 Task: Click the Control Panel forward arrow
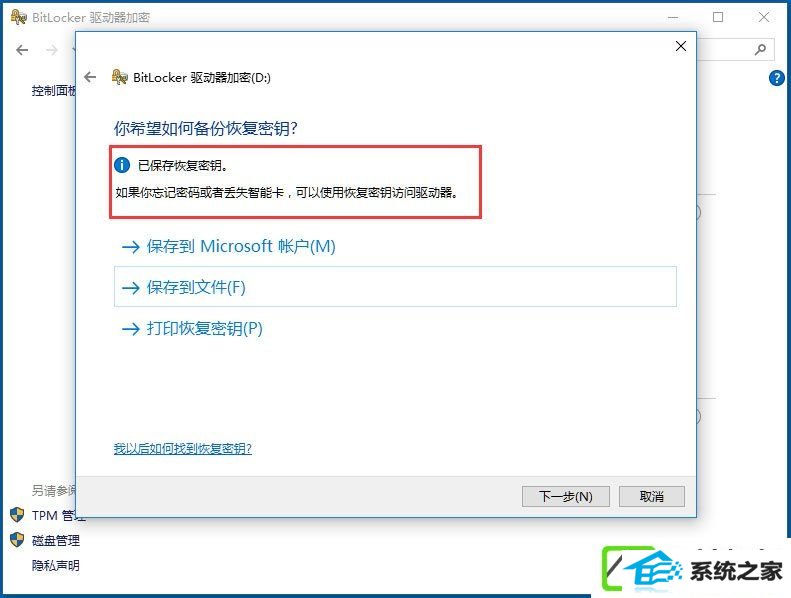point(51,50)
